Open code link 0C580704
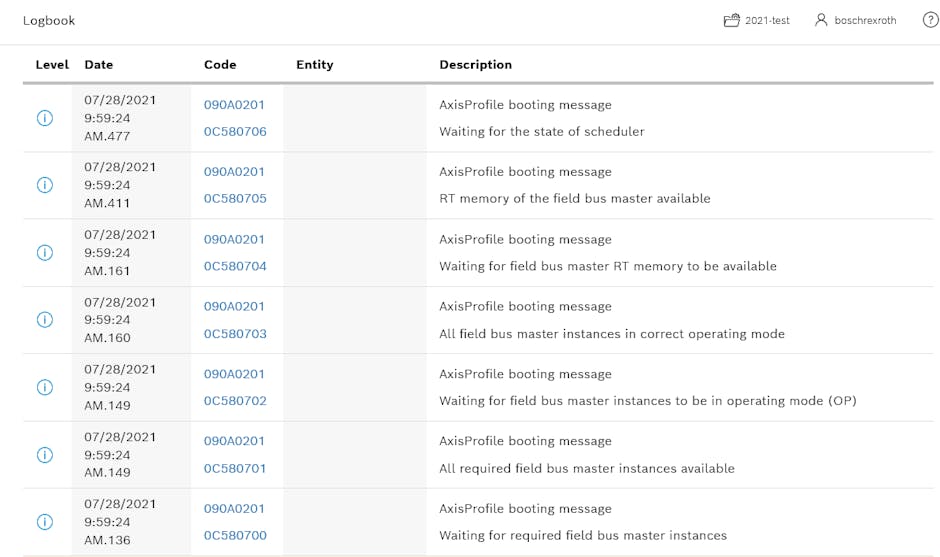940x557 pixels. pos(235,266)
